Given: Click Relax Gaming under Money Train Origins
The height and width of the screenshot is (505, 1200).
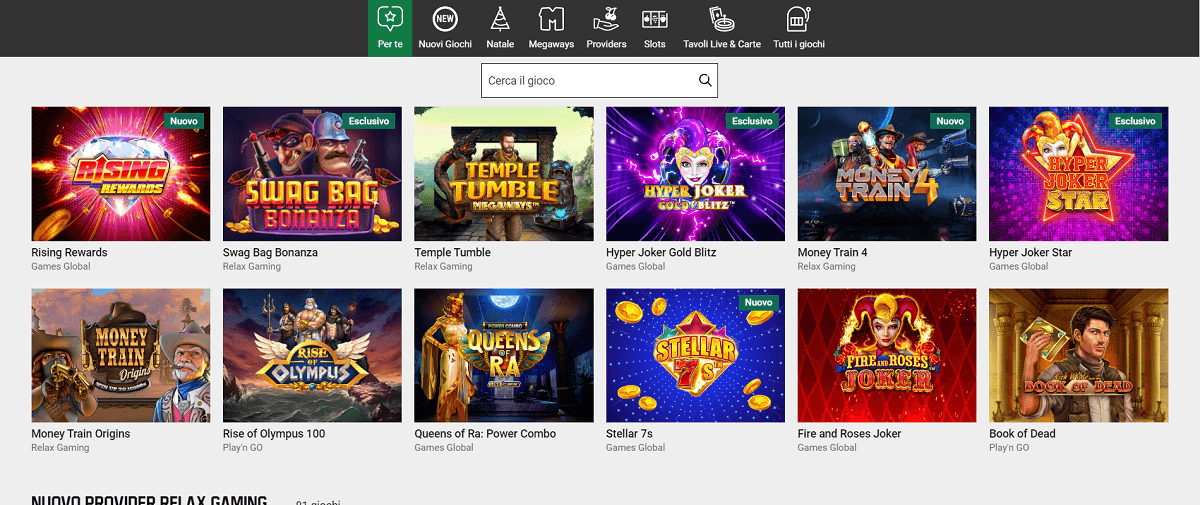Looking at the screenshot, I should pos(61,448).
